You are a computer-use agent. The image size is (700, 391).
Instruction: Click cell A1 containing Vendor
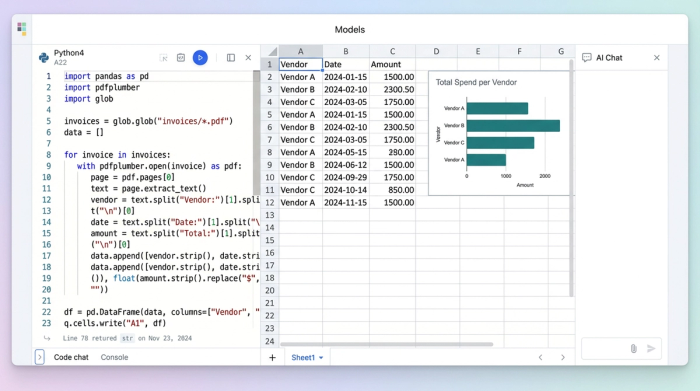300,64
